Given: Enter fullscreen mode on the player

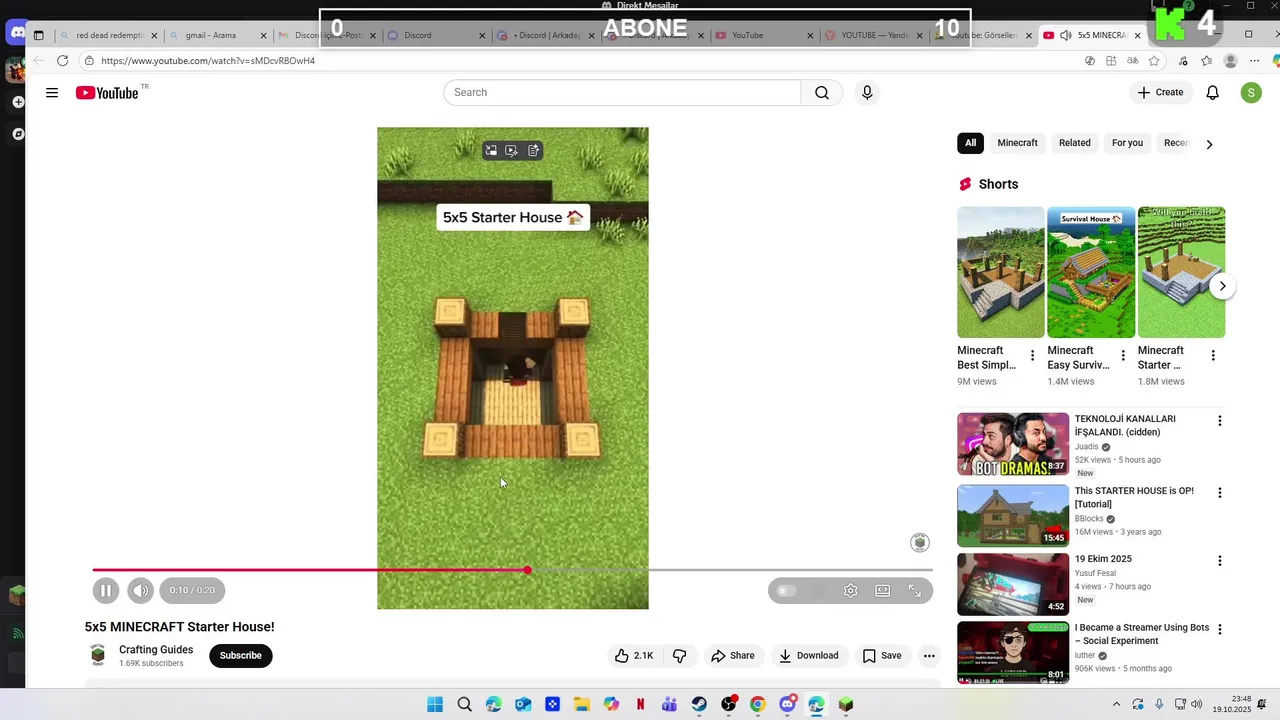Looking at the screenshot, I should 914,591.
